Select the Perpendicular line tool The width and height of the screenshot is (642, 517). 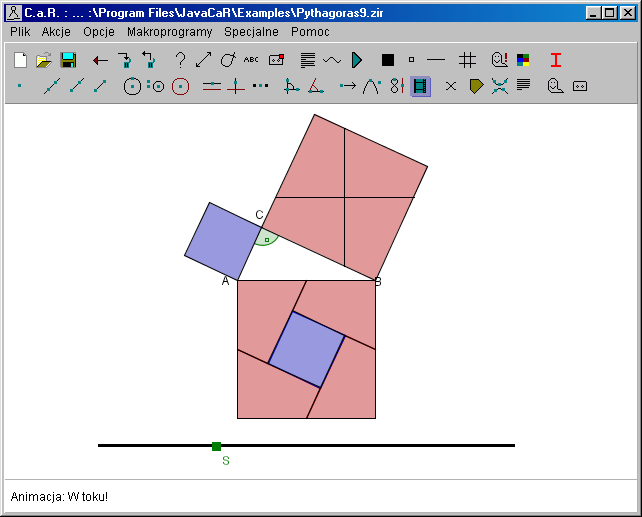(x=235, y=86)
